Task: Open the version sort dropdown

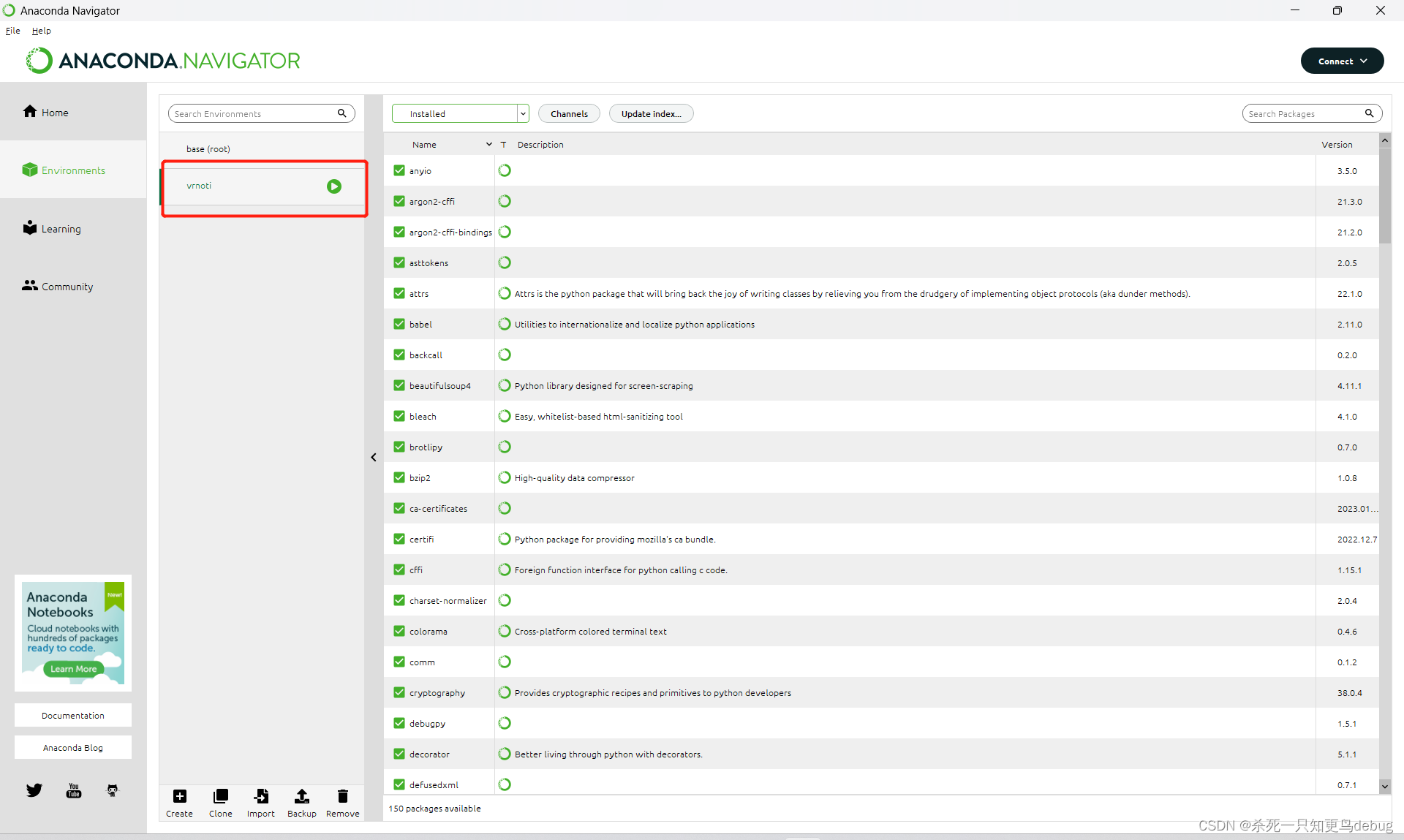Action: point(1338,143)
